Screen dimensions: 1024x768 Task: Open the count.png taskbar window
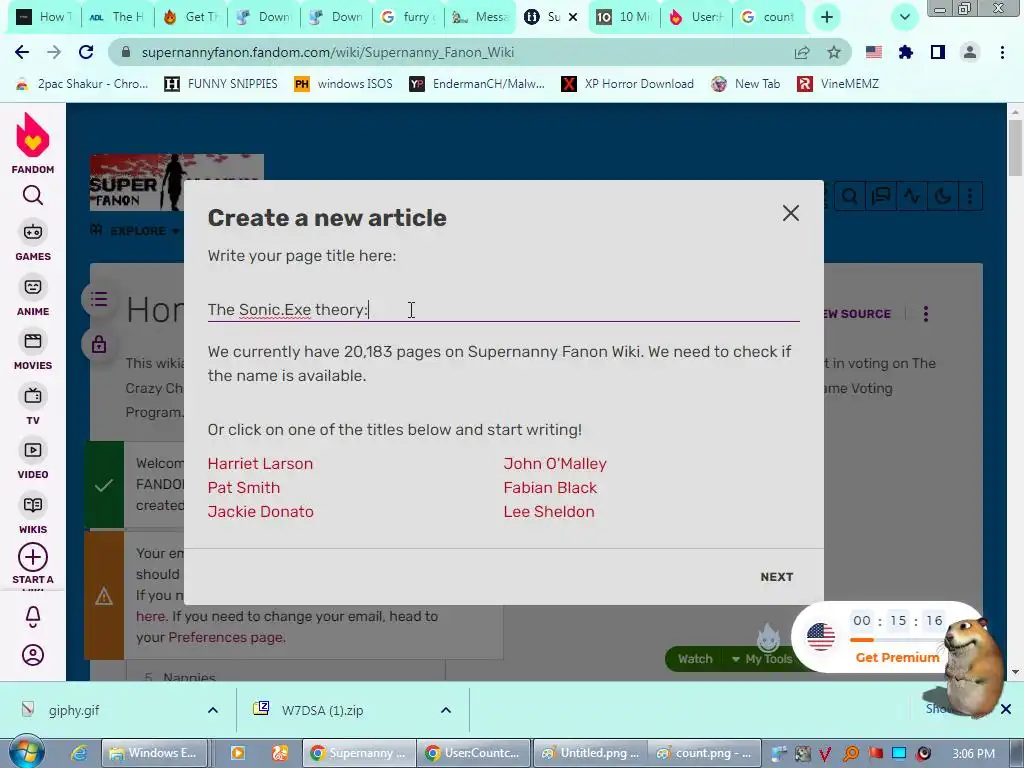coord(704,753)
